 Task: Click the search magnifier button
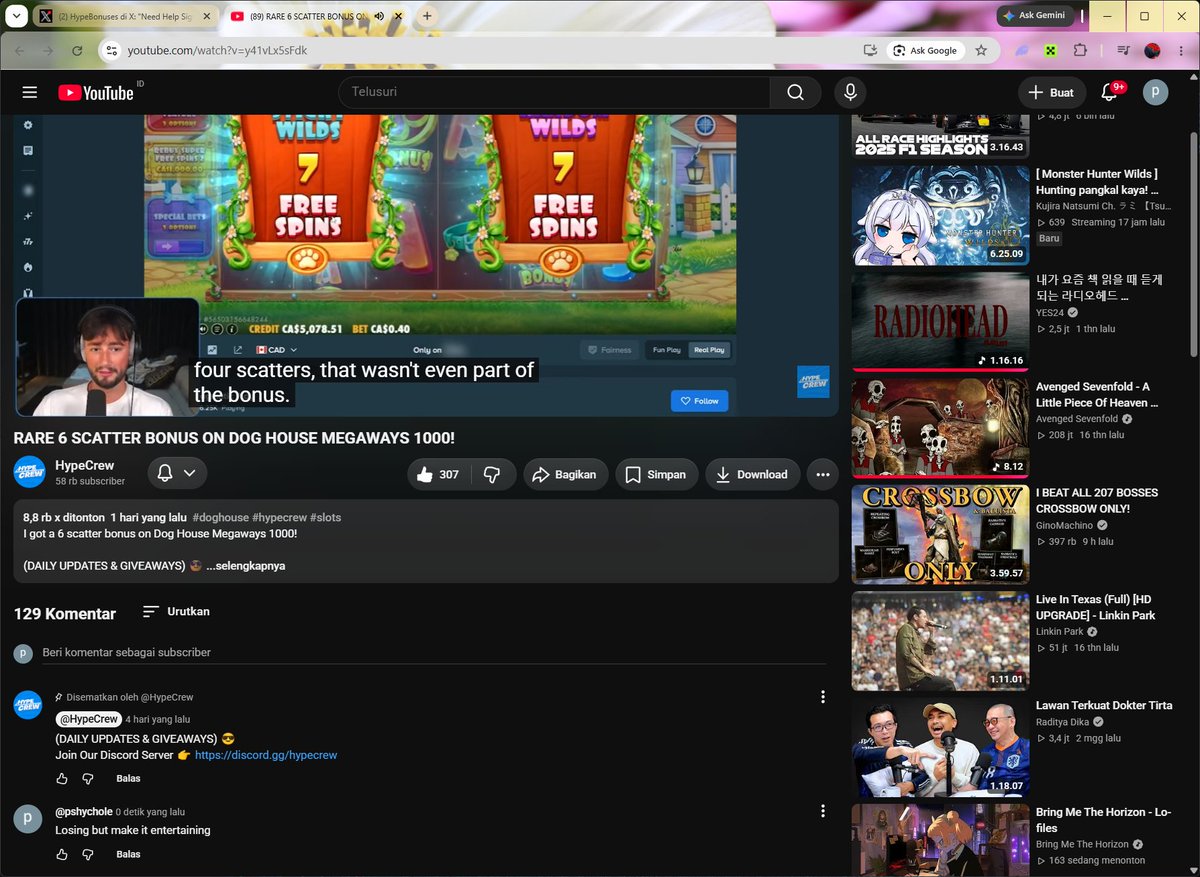pyautogui.click(x=795, y=92)
